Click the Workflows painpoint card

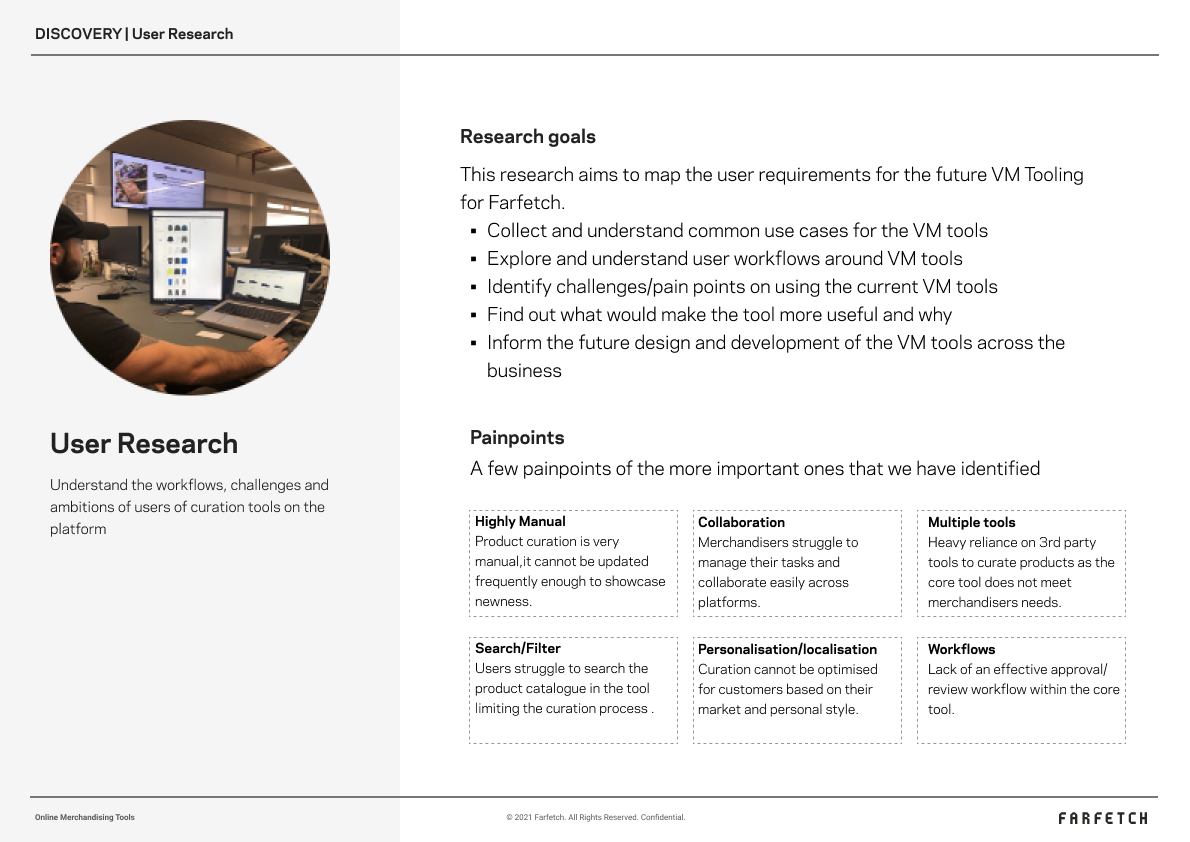click(x=1021, y=690)
